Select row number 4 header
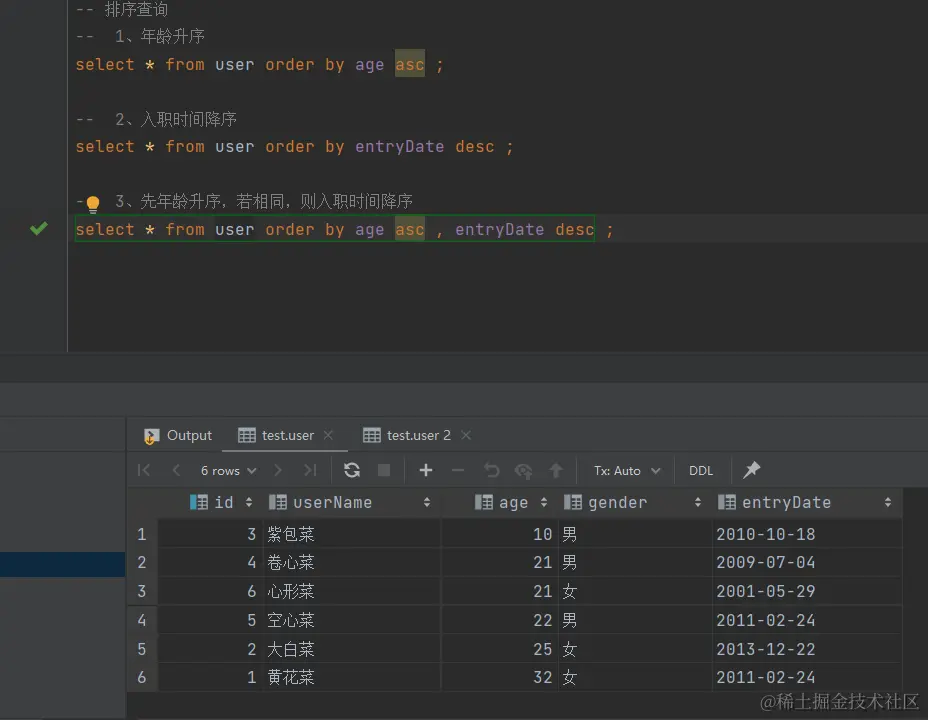This screenshot has height=720, width=928. point(142,620)
